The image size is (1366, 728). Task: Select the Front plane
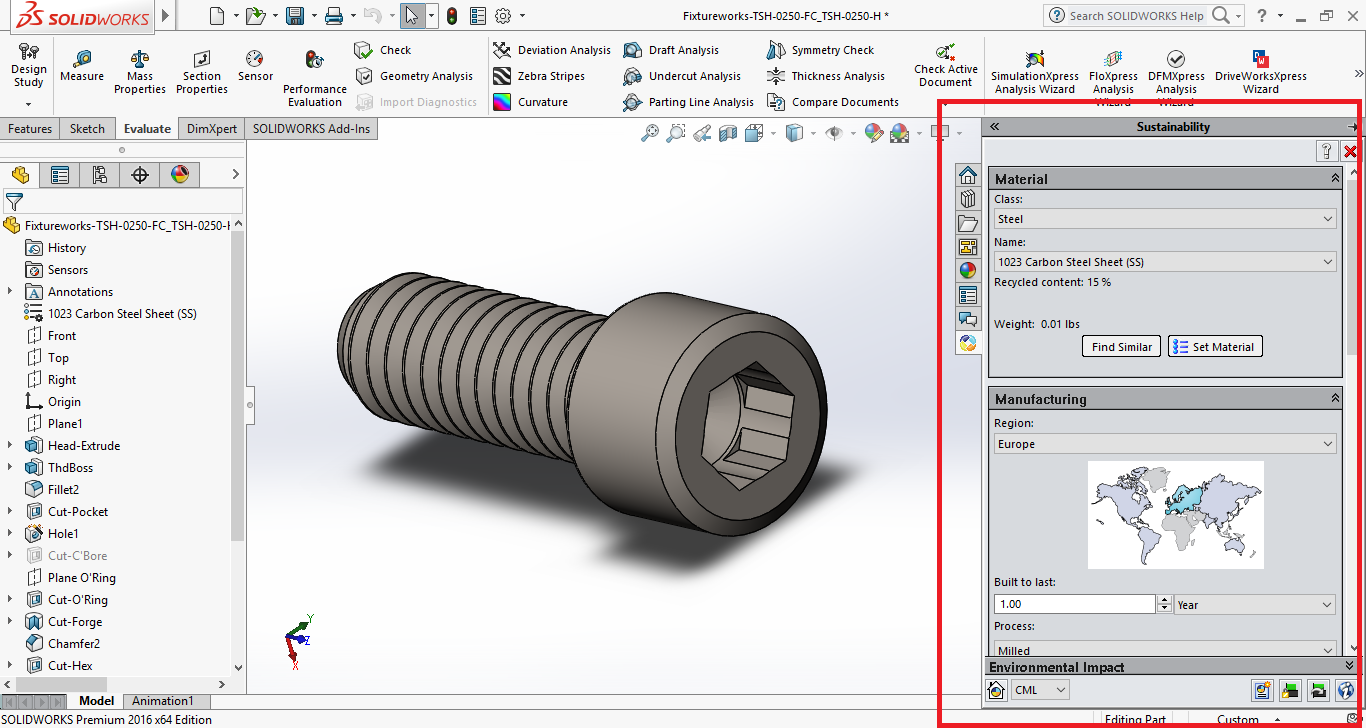pos(50,336)
